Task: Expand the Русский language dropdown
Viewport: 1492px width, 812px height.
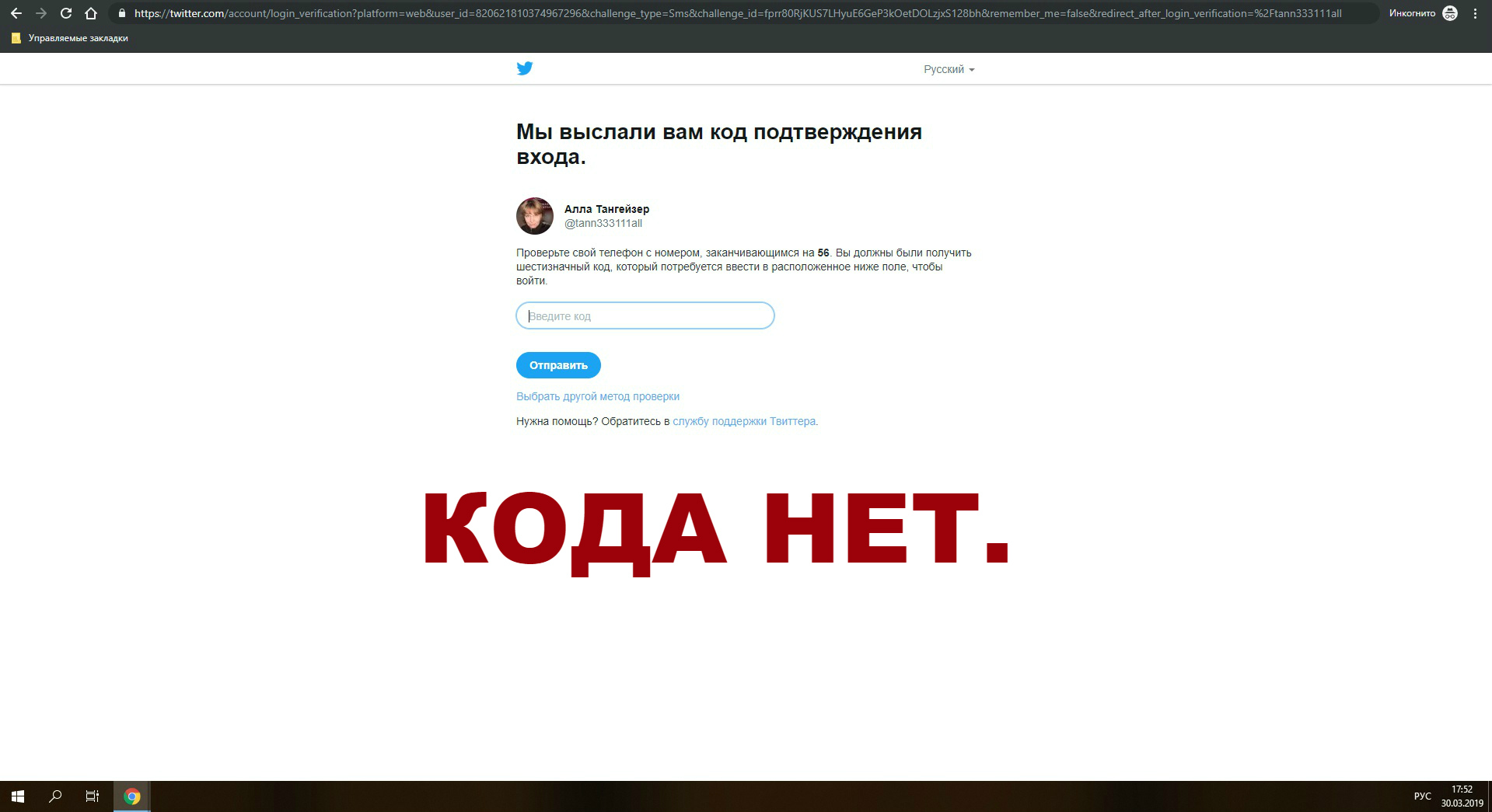Action: (x=949, y=69)
